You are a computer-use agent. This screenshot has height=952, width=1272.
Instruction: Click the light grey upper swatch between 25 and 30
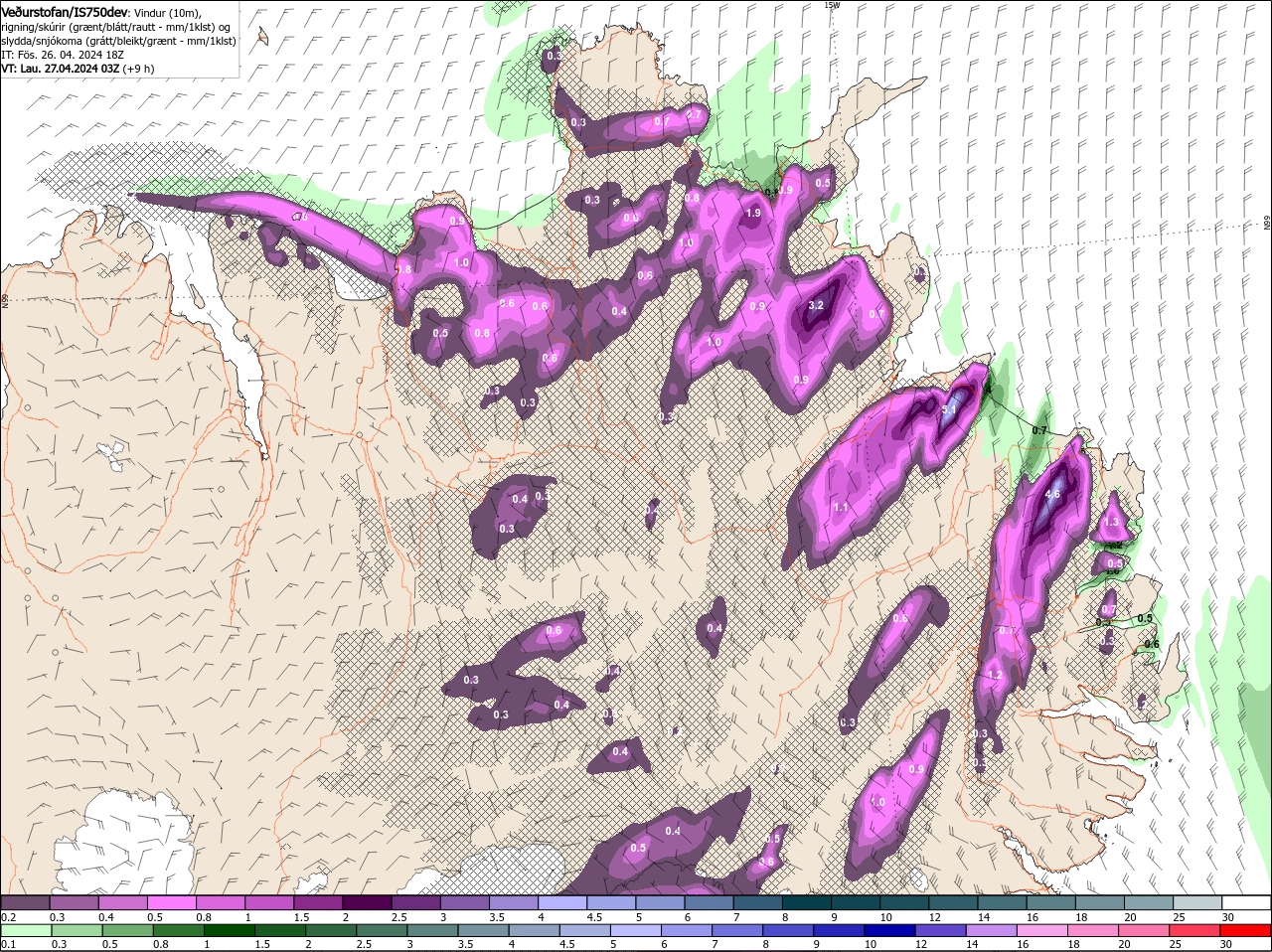coord(1197,902)
